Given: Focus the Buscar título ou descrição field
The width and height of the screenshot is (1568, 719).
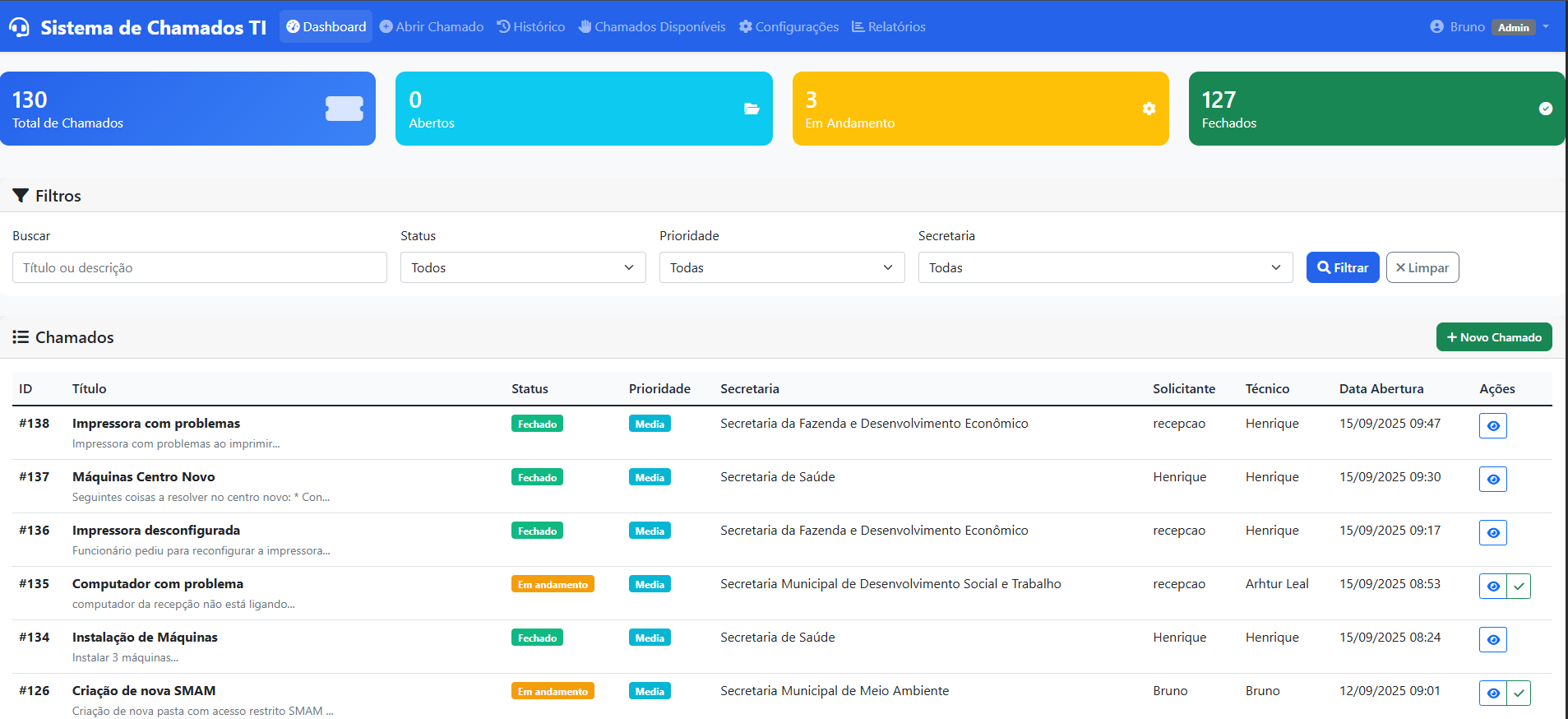Looking at the screenshot, I should pyautogui.click(x=200, y=267).
